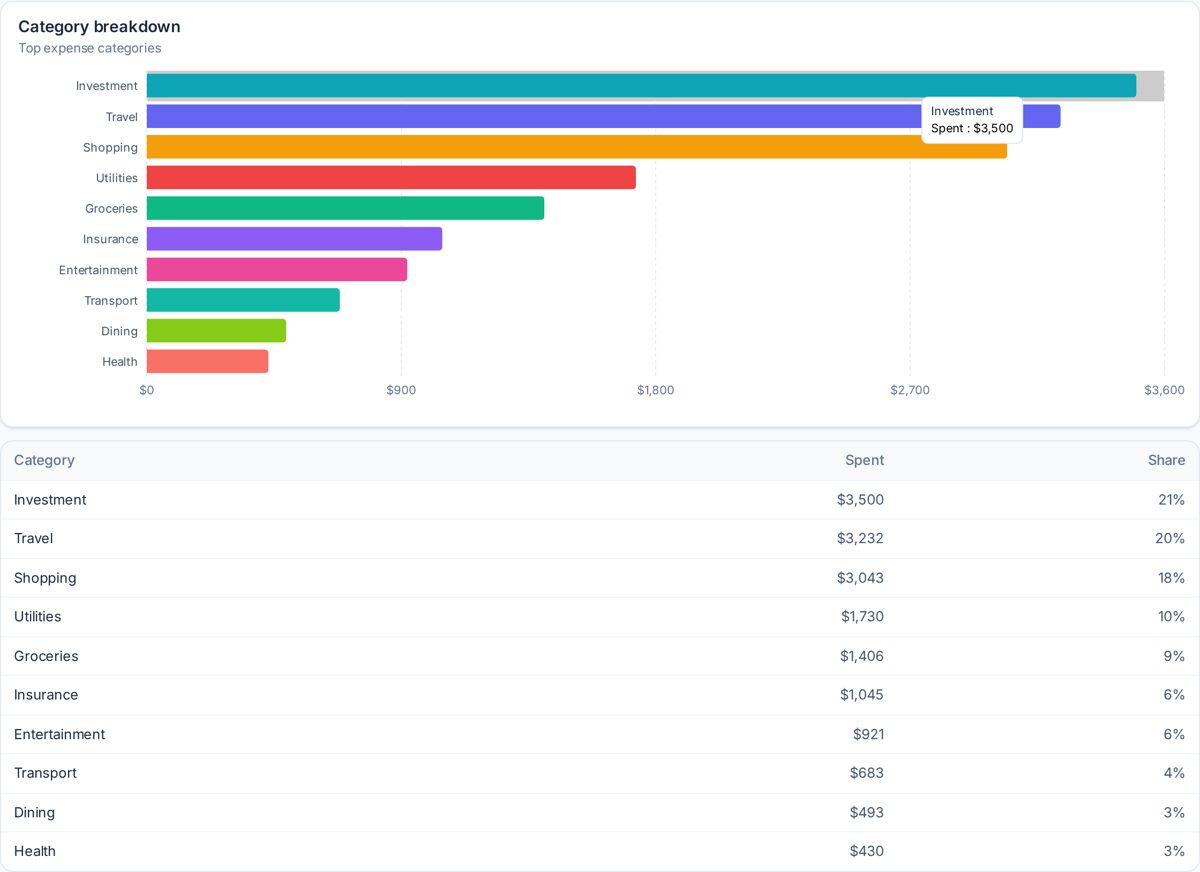This screenshot has height=872, width=1200.
Task: Click the $900 axis tick
Action: click(x=401, y=390)
